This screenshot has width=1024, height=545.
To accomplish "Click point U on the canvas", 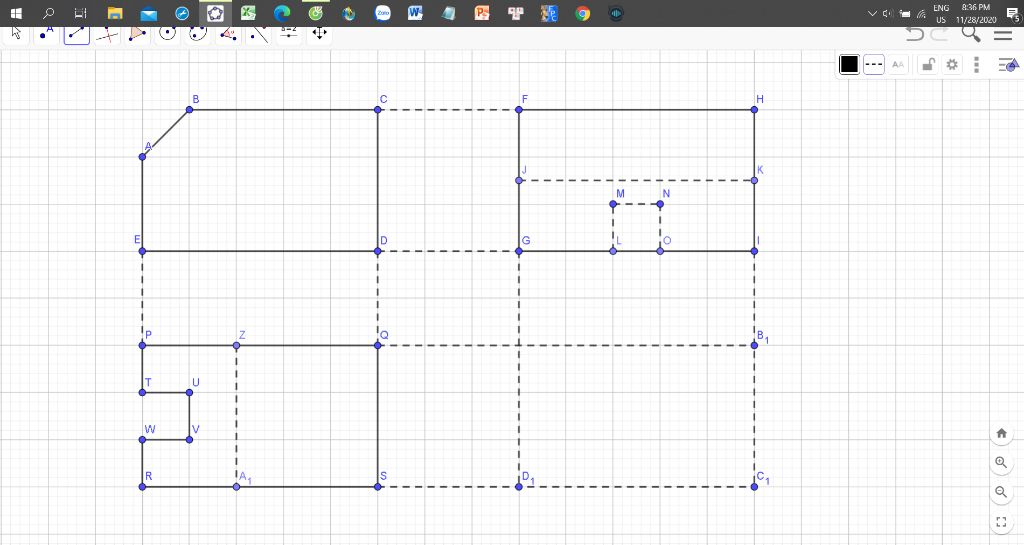I will point(189,392).
